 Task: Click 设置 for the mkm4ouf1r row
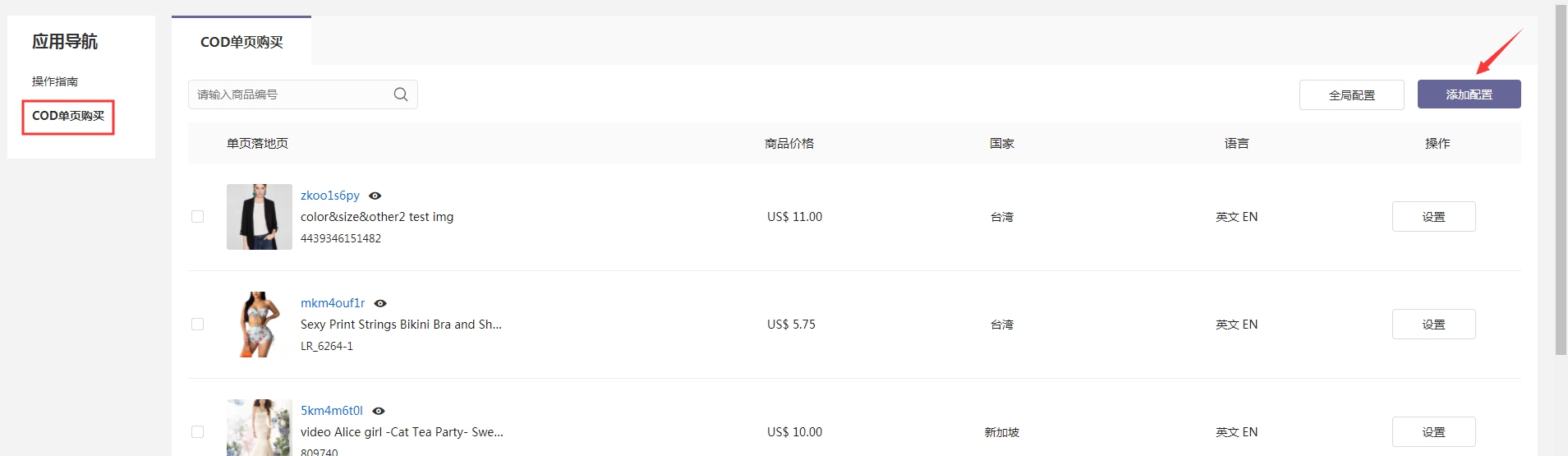click(x=1433, y=325)
